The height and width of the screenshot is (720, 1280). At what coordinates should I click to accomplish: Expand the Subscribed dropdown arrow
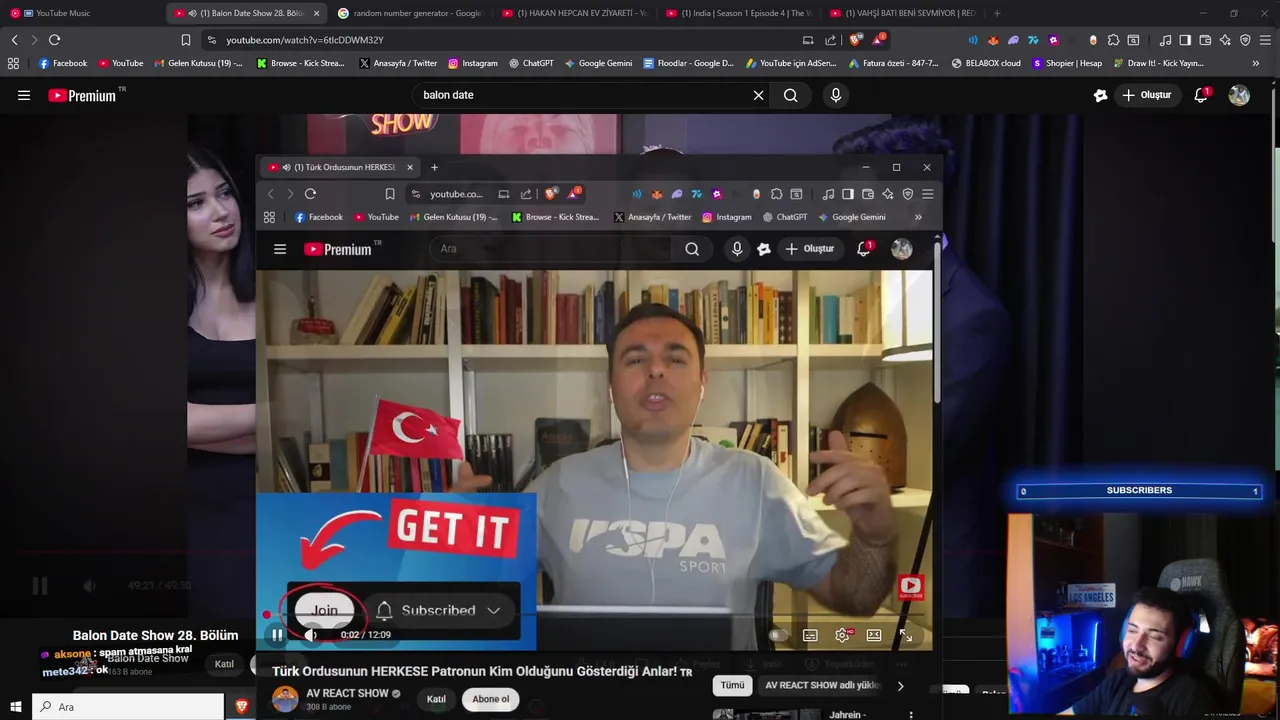[x=494, y=610]
